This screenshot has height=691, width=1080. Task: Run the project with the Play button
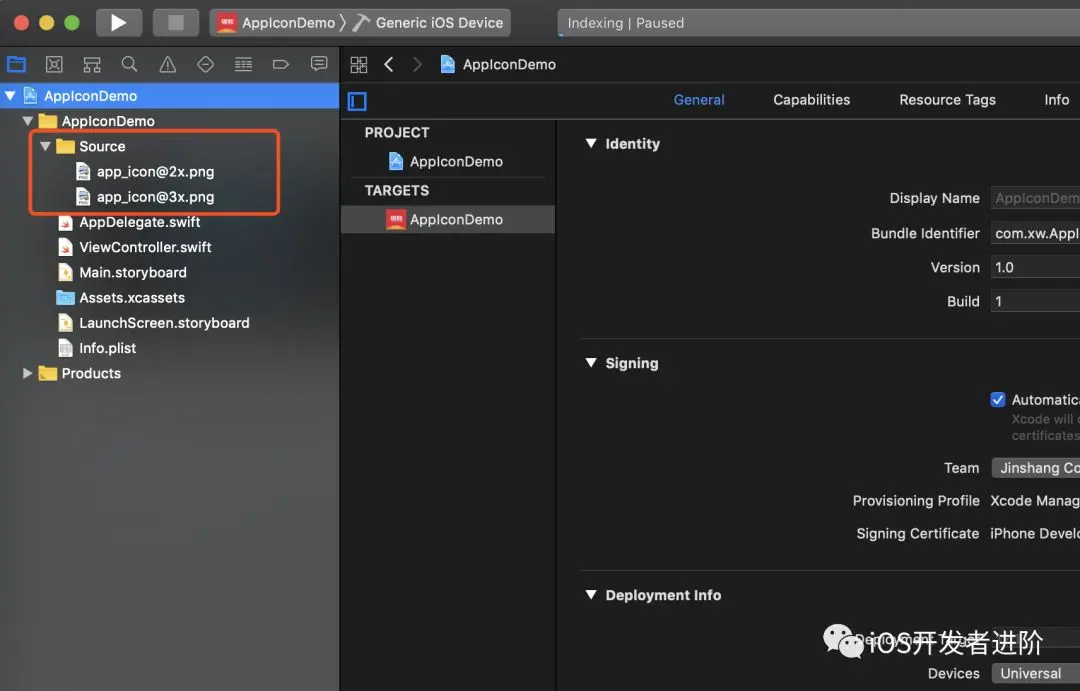tap(118, 23)
